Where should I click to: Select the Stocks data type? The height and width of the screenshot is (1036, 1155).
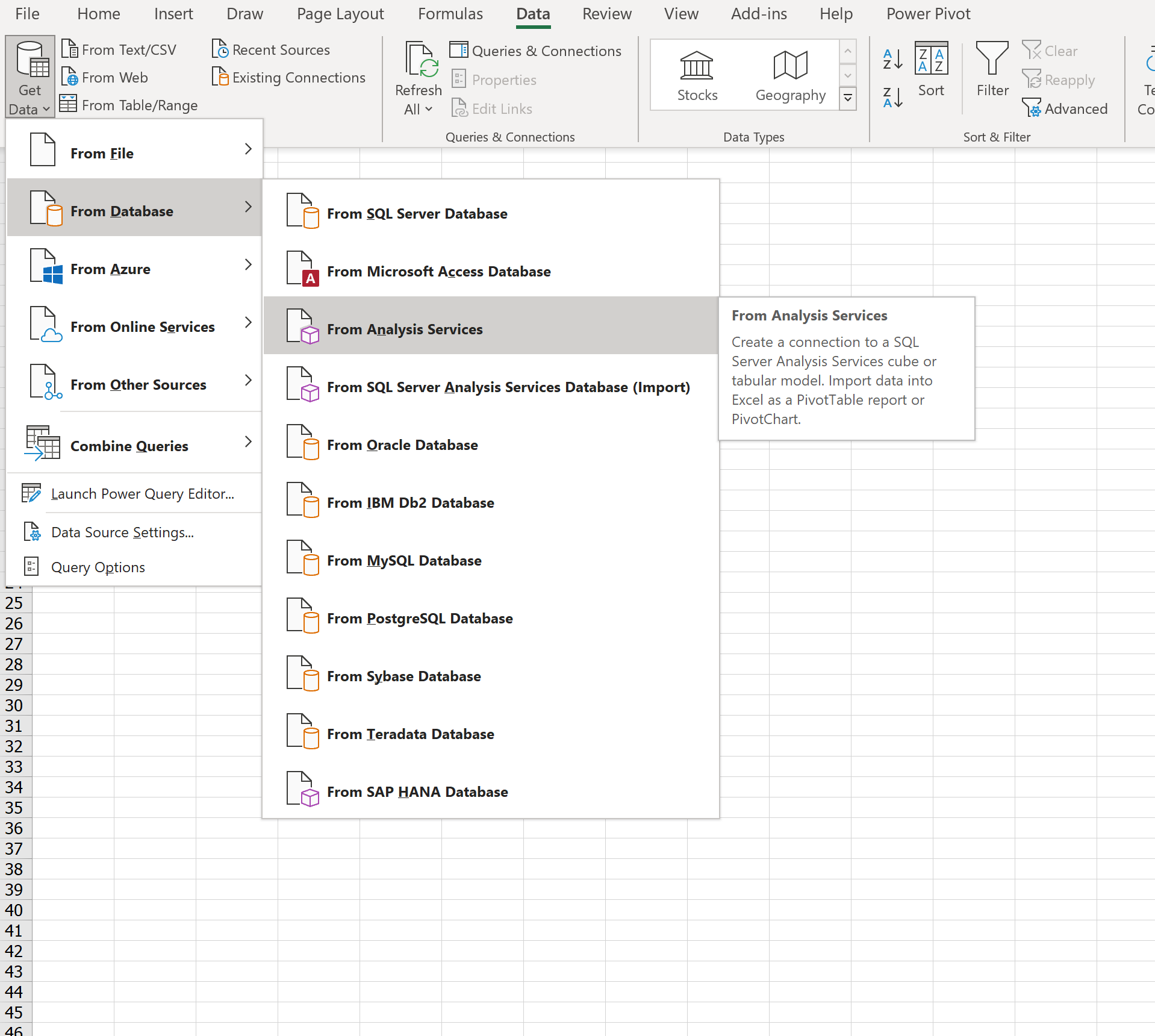[697, 76]
